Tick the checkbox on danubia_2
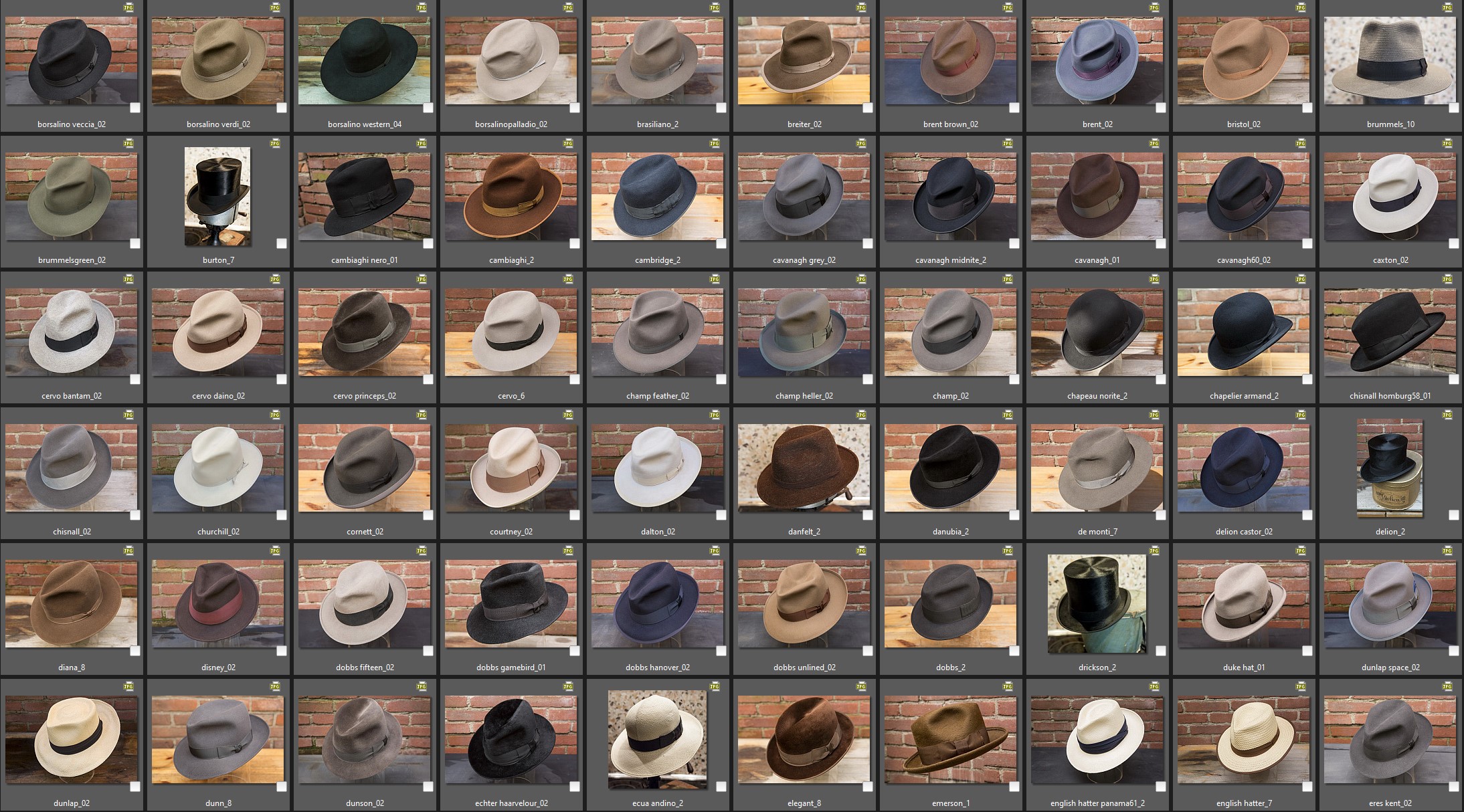Viewport: 1464px width, 812px height. [x=1014, y=515]
